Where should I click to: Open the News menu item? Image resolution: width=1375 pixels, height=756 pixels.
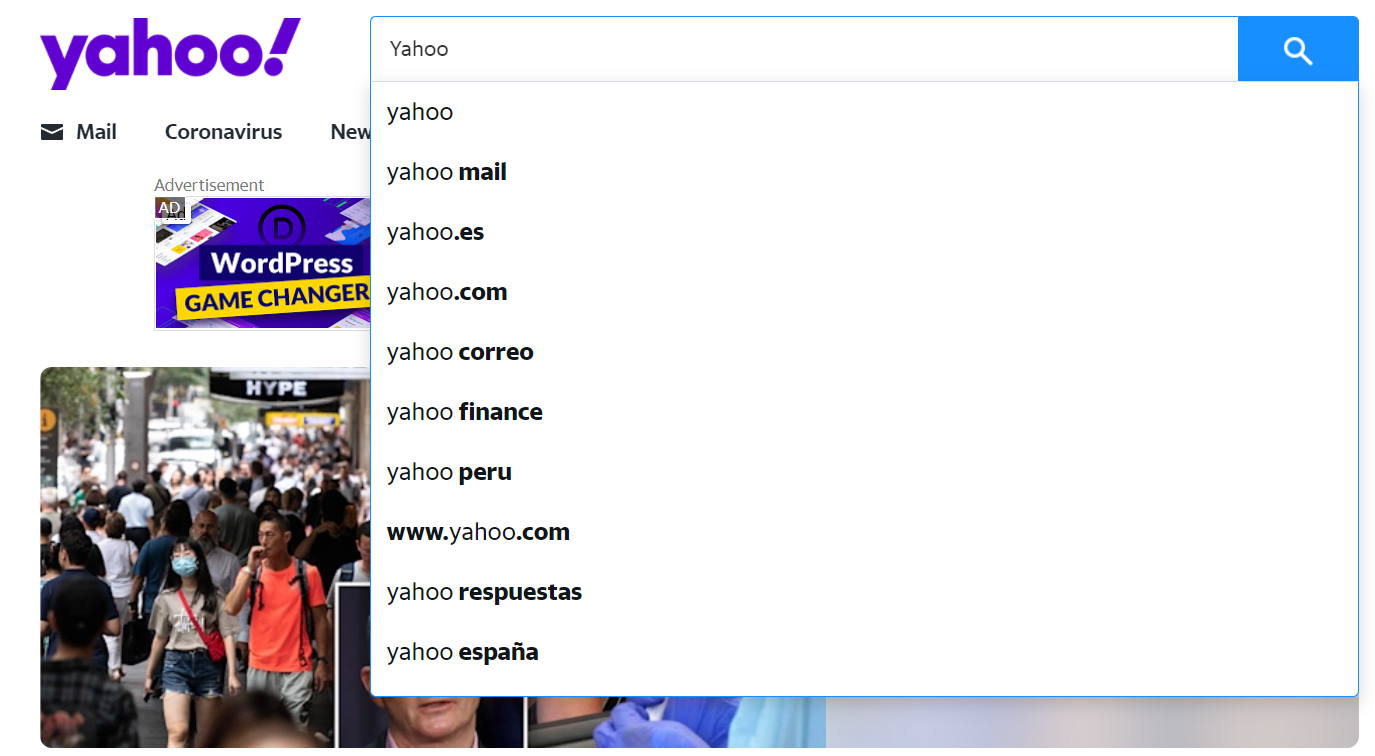(349, 131)
